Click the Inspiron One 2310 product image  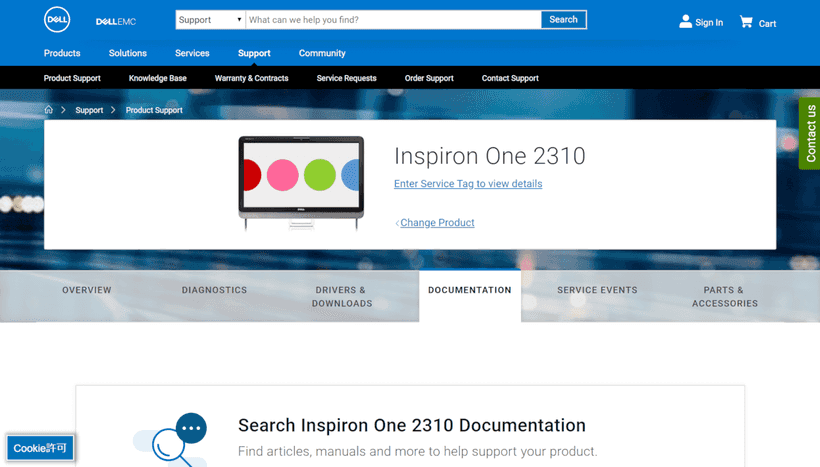[301, 183]
